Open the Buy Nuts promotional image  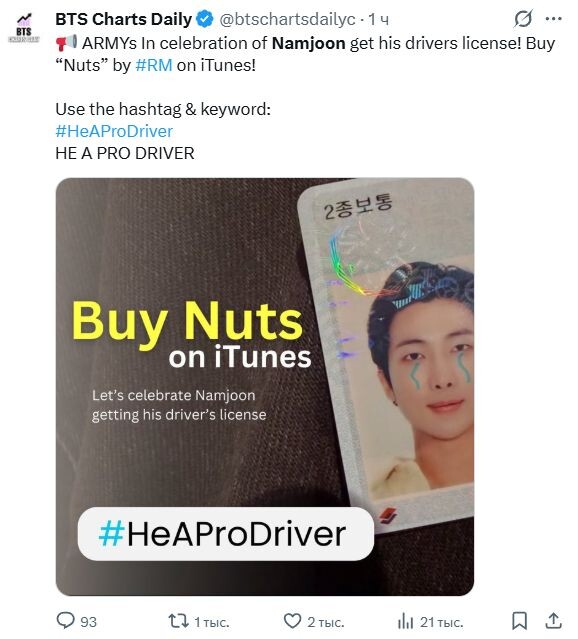pyautogui.click(x=265, y=387)
